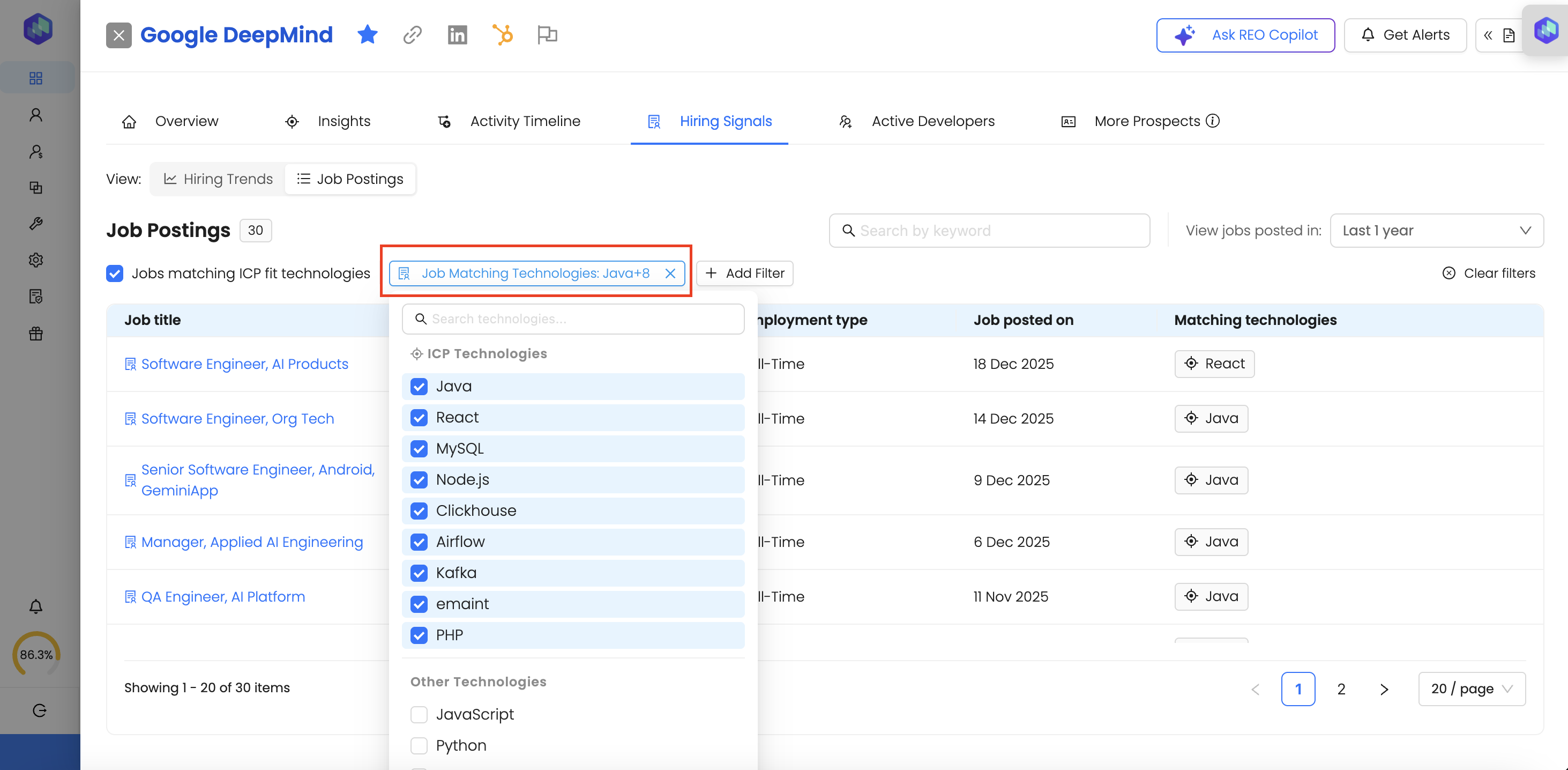Switch to the Active Developers tab
This screenshot has width=1568, height=770.
click(x=932, y=121)
